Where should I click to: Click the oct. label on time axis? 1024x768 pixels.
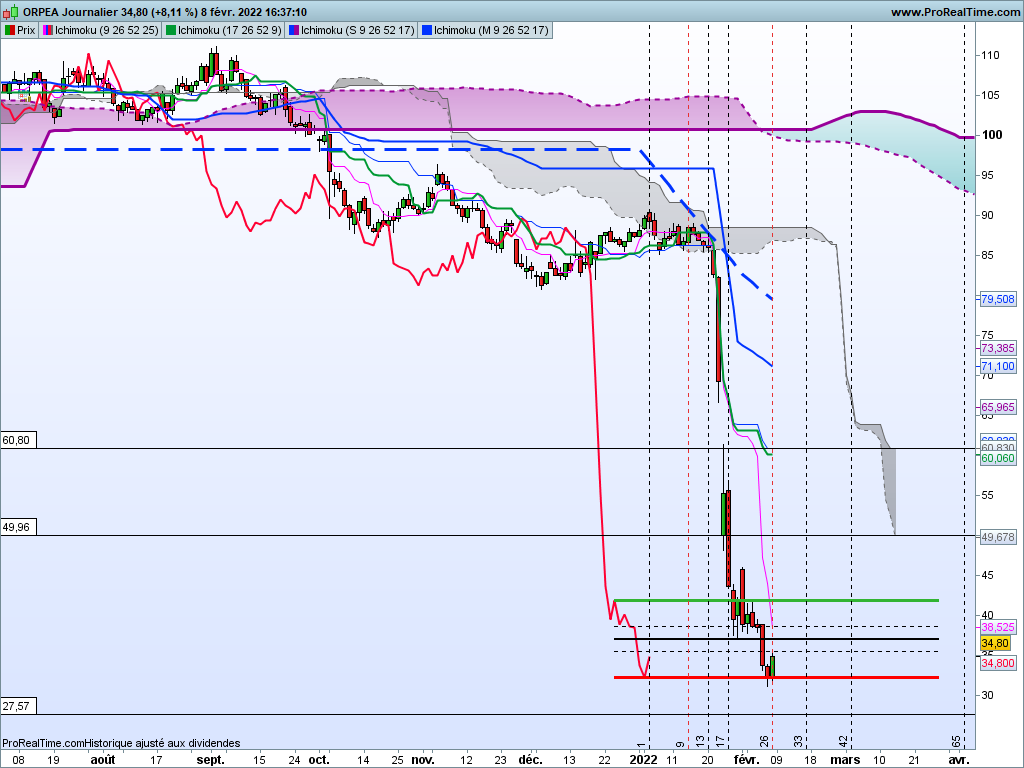click(x=319, y=760)
